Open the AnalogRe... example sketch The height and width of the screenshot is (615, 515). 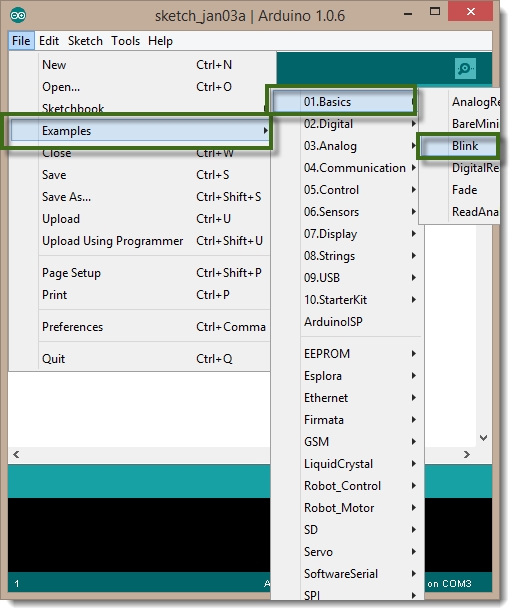point(460,102)
